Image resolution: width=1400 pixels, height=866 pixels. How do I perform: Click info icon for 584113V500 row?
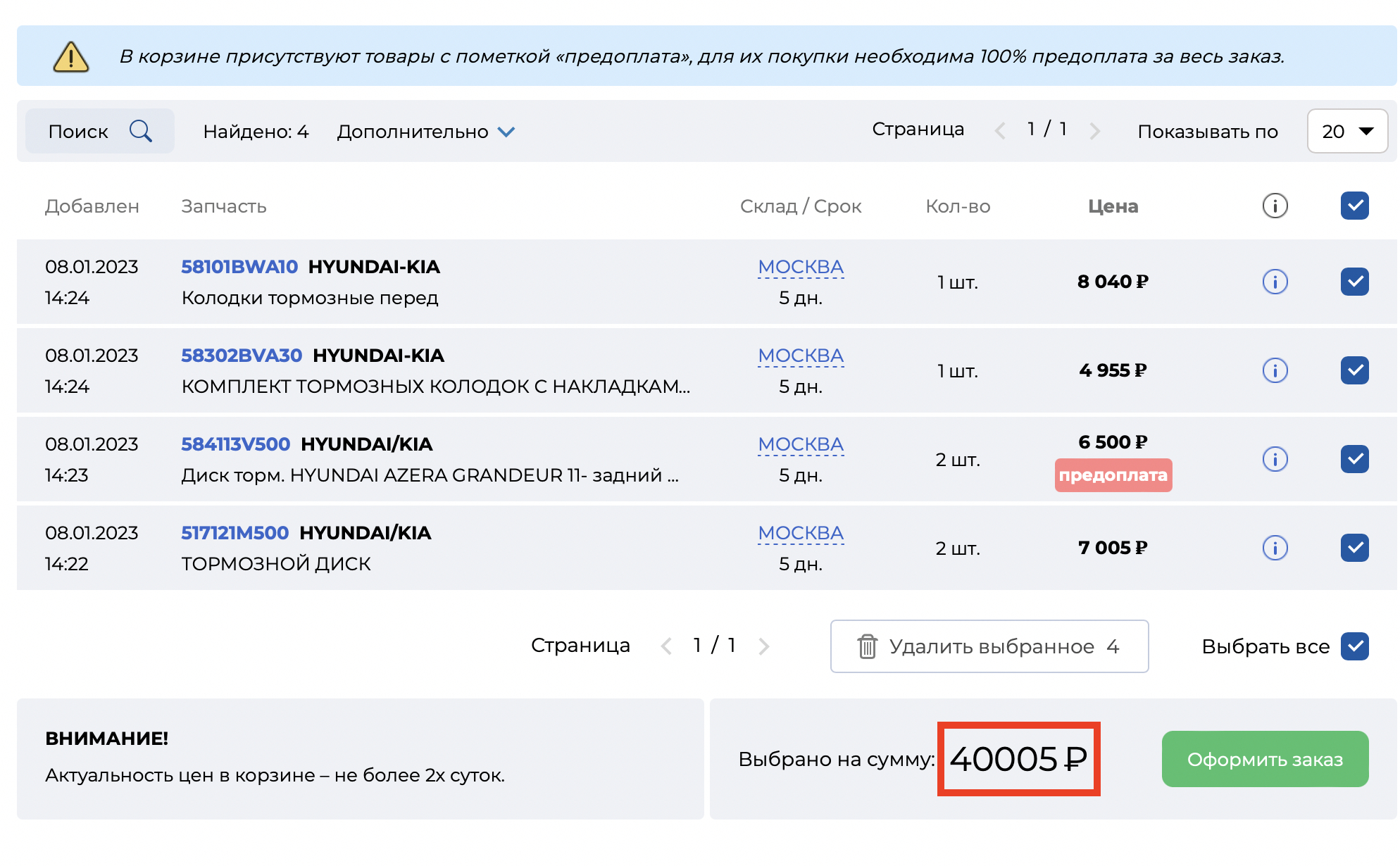(x=1275, y=459)
